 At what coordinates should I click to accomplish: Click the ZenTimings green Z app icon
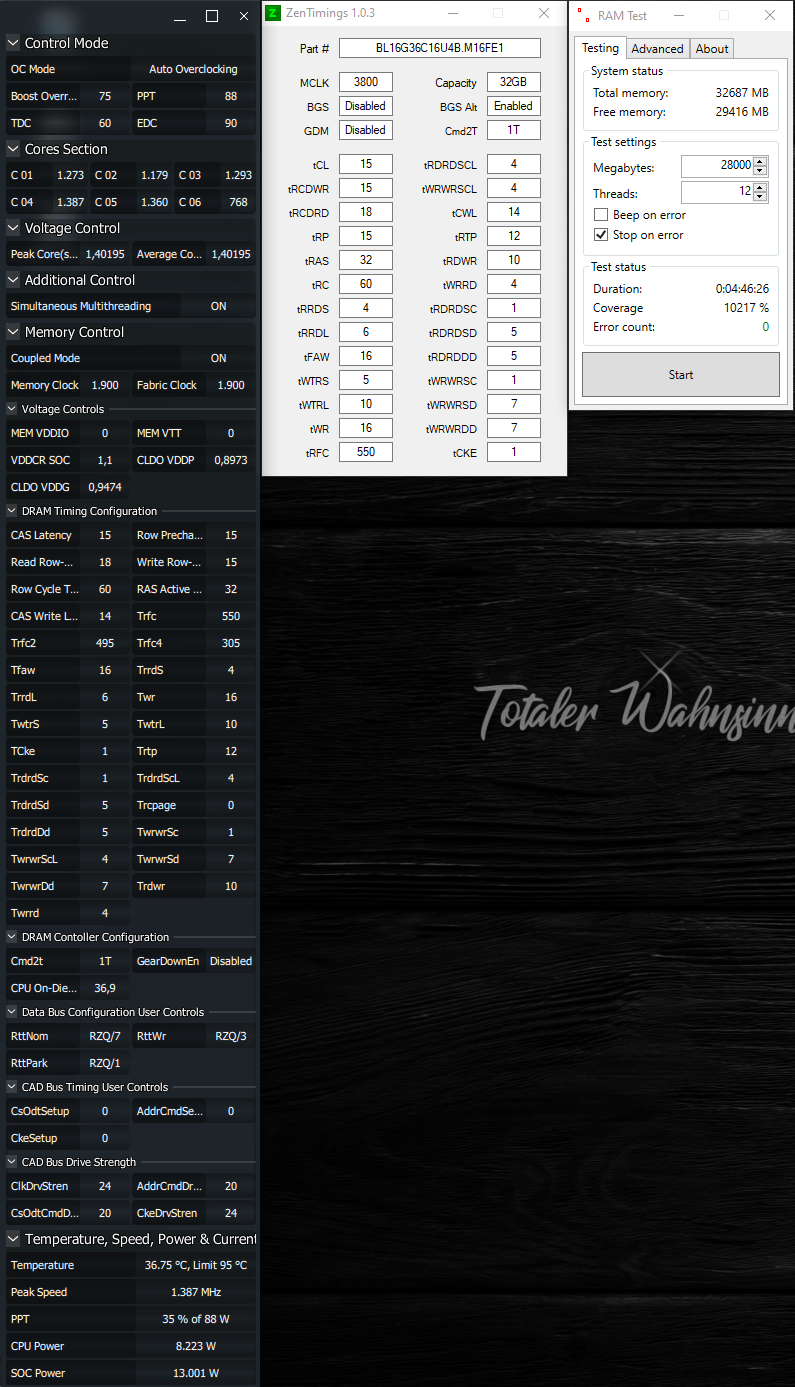coord(272,13)
